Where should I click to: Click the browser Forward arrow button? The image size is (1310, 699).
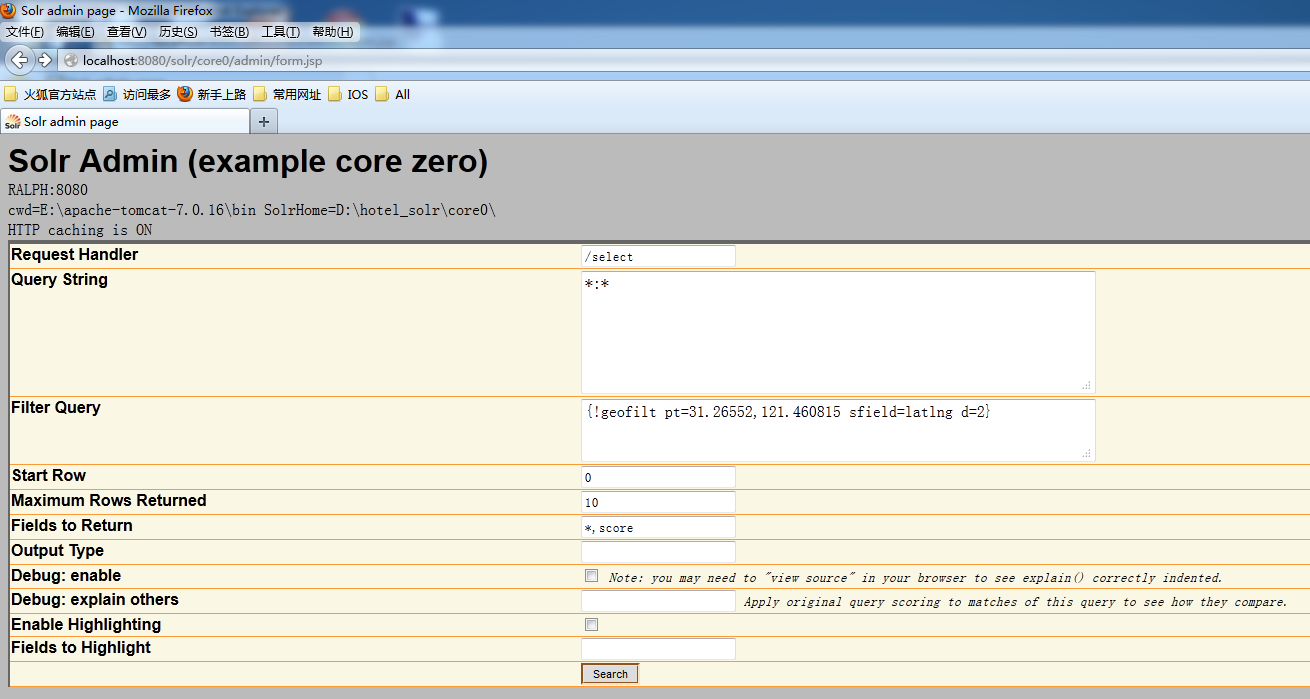pyautogui.click(x=45, y=60)
